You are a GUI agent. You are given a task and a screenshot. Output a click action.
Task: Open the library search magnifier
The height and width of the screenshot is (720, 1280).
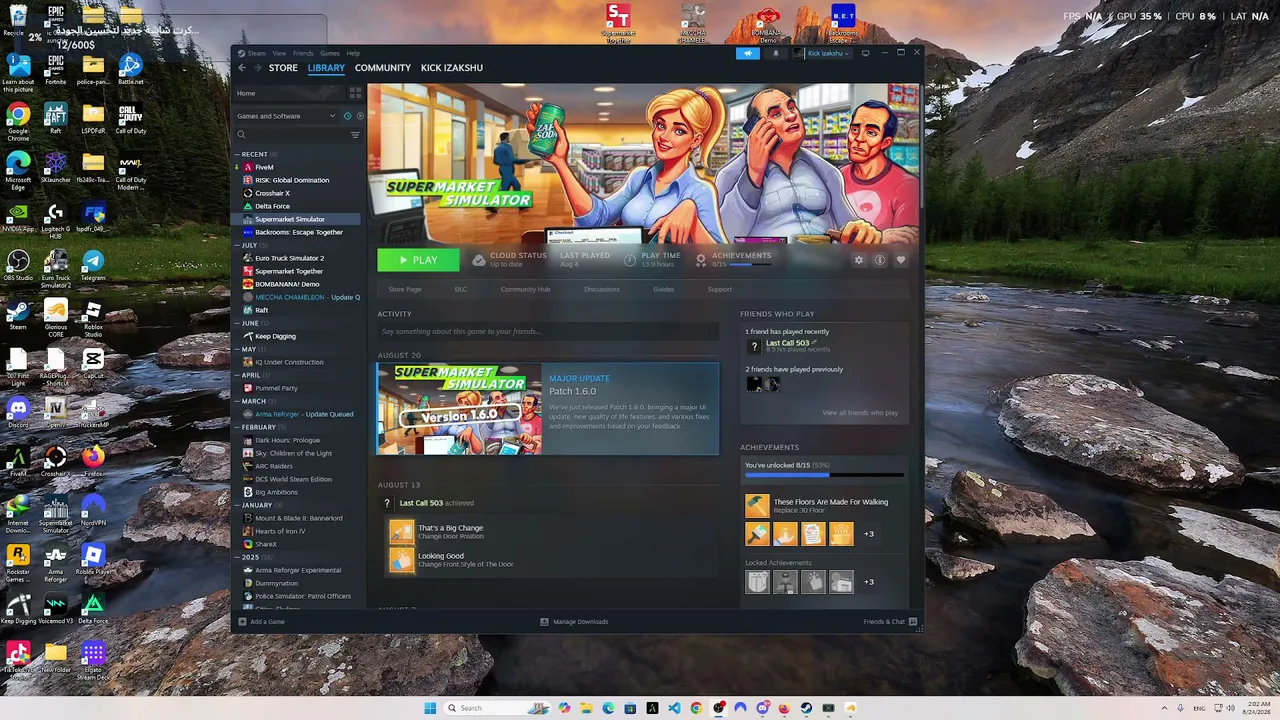pyautogui.click(x=241, y=135)
